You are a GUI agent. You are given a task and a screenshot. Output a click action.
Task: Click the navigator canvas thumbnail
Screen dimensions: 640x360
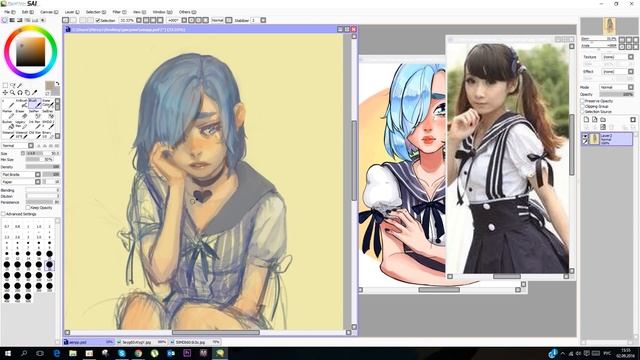[609, 26]
